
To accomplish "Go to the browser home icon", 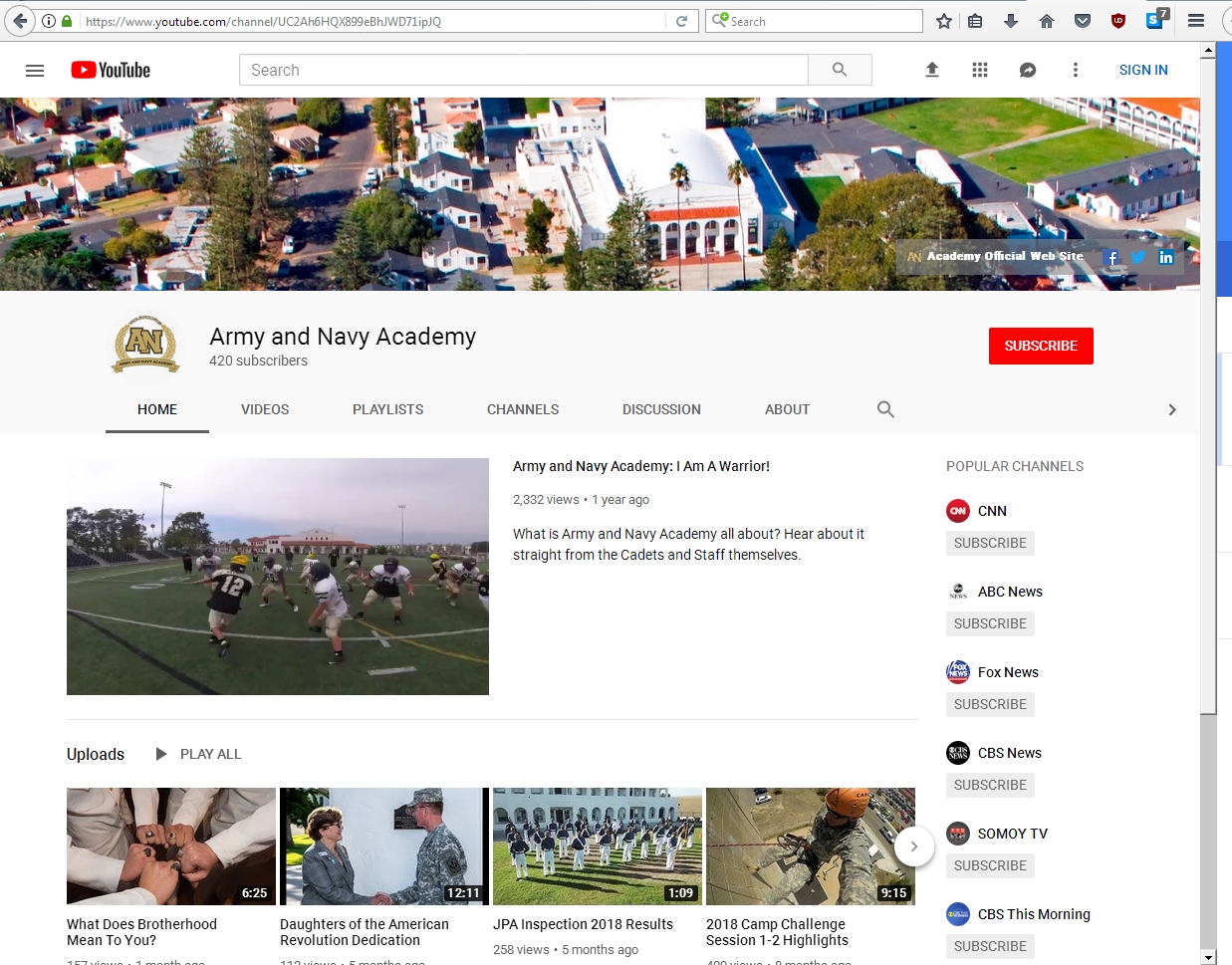I will click(1047, 21).
